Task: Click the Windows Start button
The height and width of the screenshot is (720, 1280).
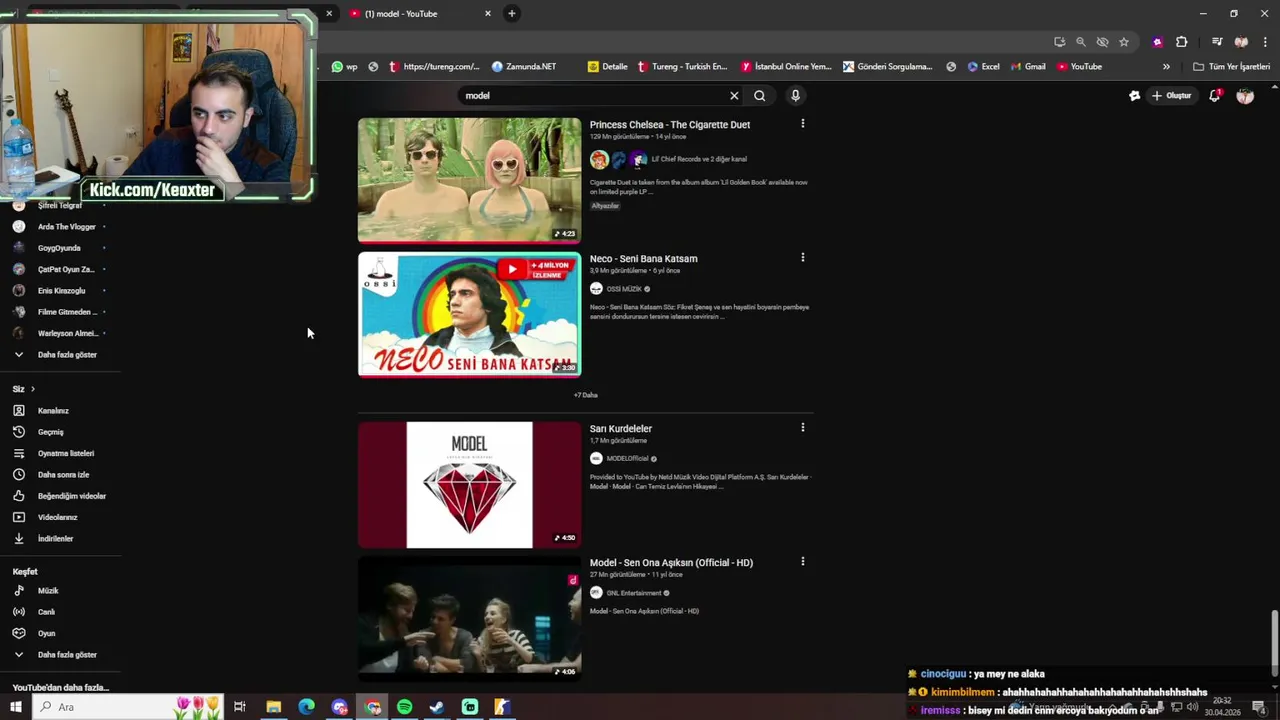Action: pos(15,707)
